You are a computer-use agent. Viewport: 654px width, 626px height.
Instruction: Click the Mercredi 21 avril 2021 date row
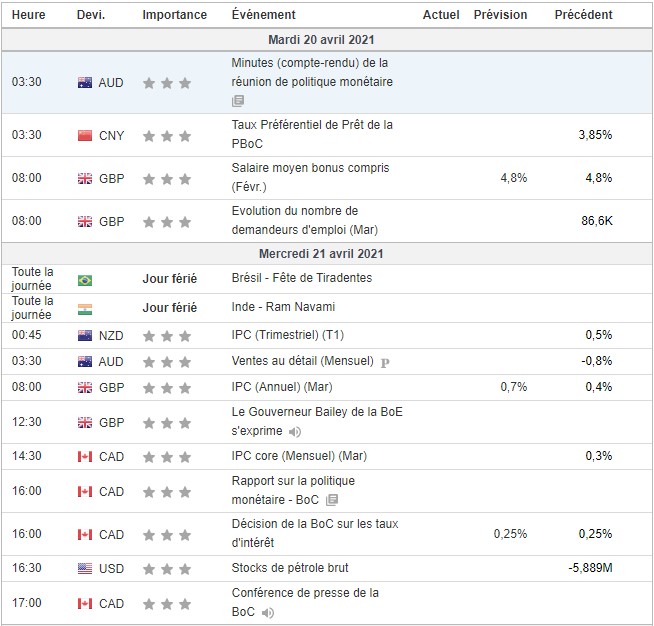(x=326, y=255)
